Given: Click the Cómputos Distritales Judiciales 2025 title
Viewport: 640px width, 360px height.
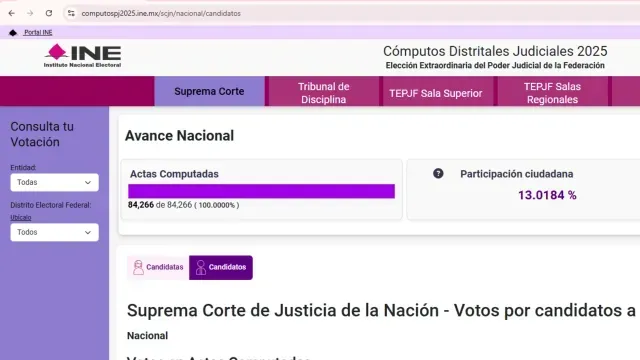Looking at the screenshot, I should point(495,51).
